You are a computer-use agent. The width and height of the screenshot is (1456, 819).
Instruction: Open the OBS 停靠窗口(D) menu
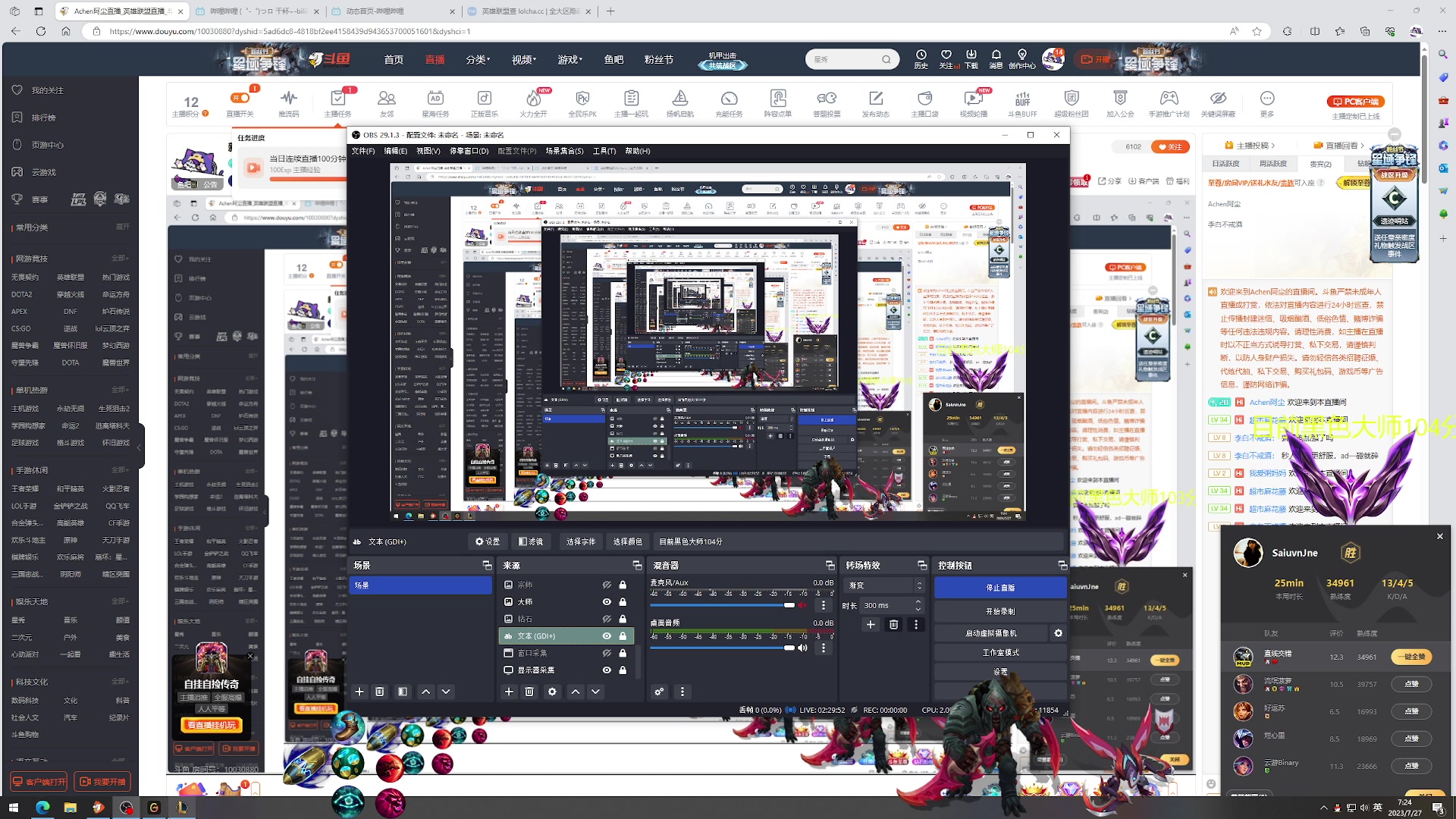coord(469,151)
